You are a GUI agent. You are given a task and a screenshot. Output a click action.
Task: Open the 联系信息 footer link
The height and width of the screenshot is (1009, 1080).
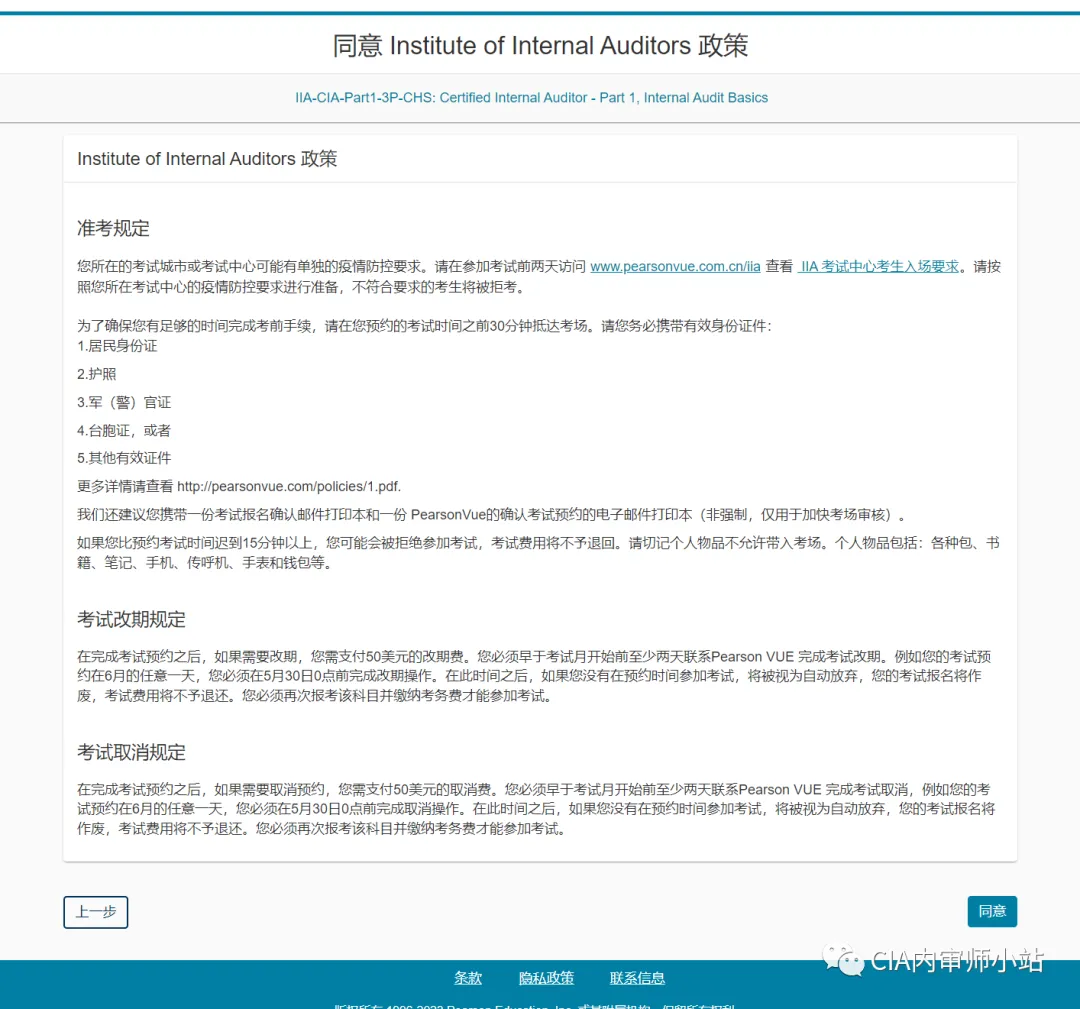coord(637,977)
